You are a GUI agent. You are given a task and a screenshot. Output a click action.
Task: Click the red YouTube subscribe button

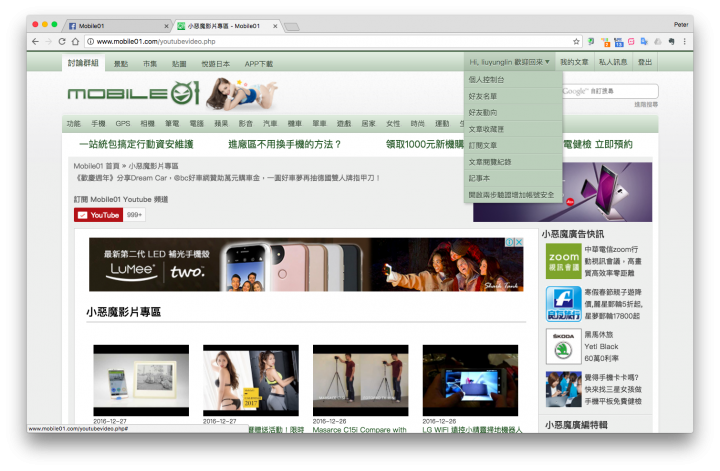[98, 215]
